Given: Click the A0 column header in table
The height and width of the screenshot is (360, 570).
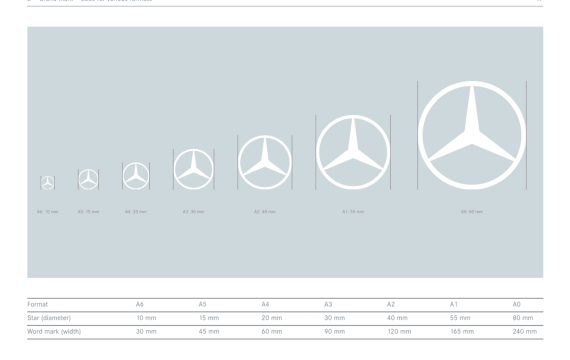Looking at the screenshot, I should (517, 304).
